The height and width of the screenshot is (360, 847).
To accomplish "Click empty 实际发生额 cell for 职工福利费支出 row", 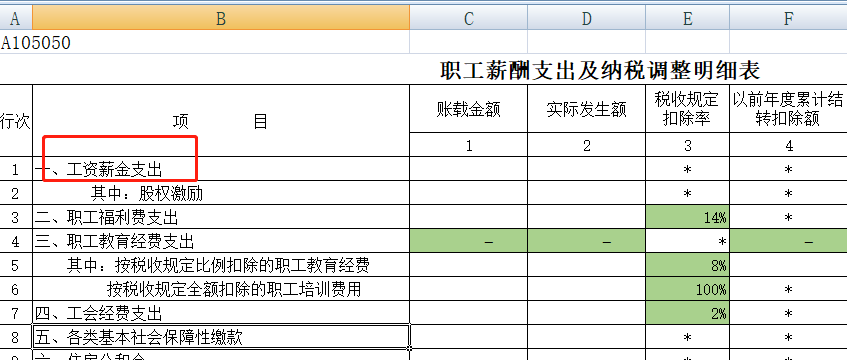I will [586, 217].
